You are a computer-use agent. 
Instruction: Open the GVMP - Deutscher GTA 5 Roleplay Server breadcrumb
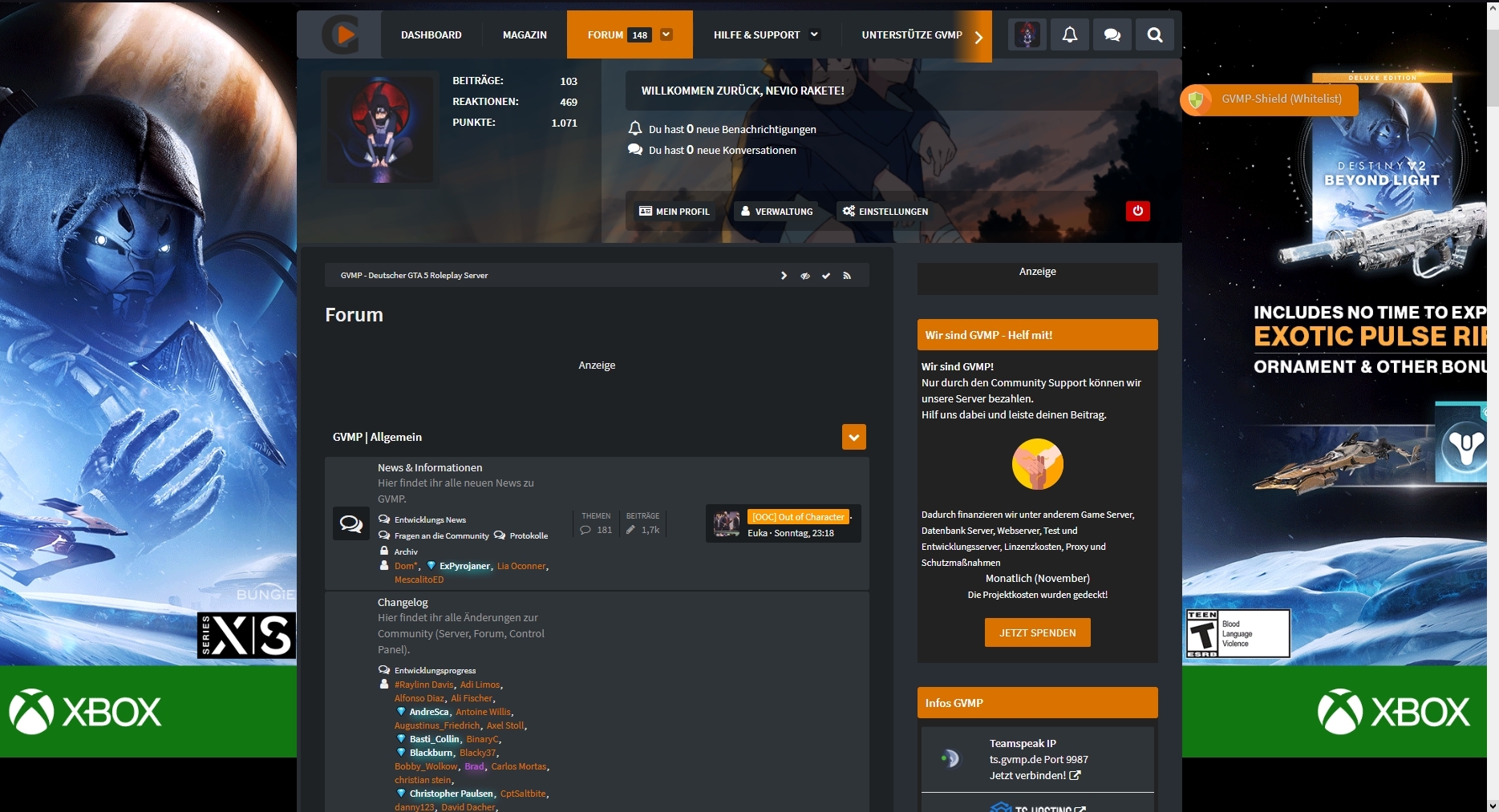click(414, 276)
